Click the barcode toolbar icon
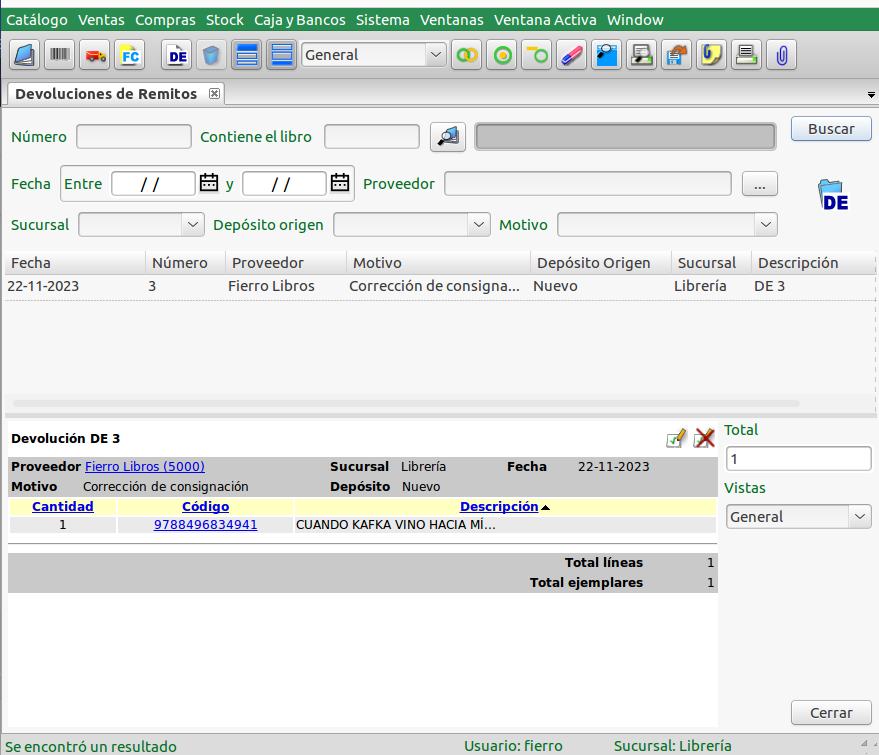 pyautogui.click(x=59, y=55)
